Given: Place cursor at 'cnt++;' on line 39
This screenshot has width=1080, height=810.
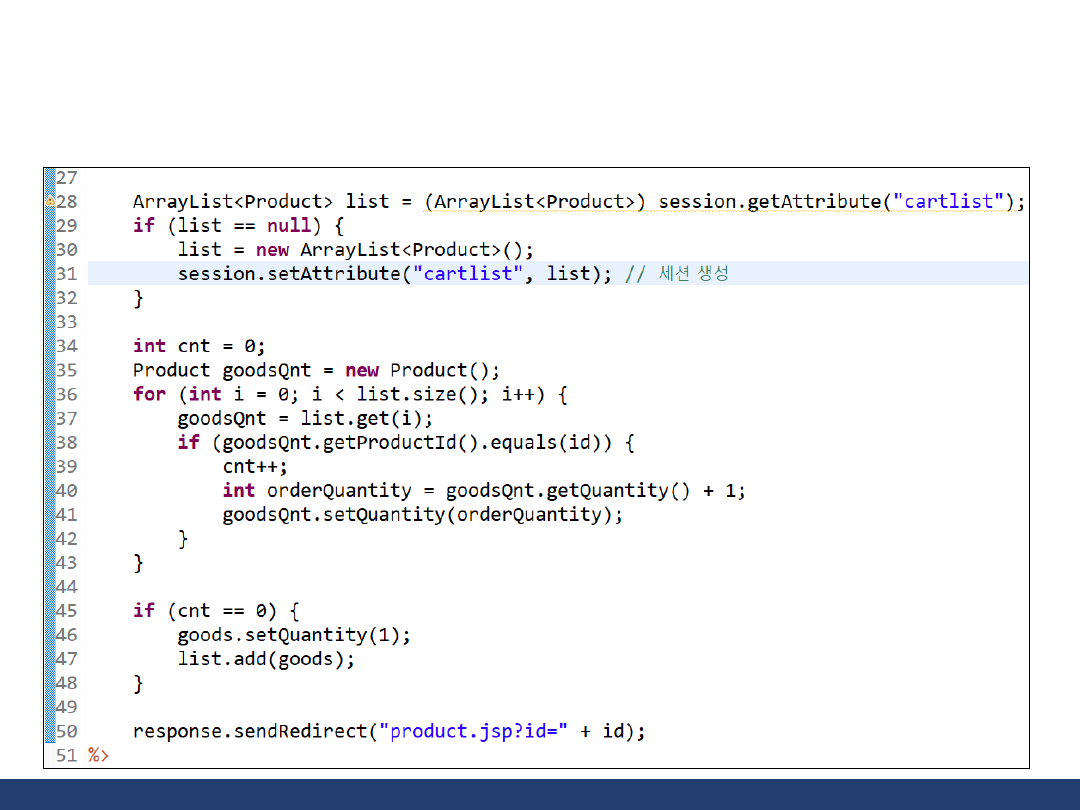Looking at the screenshot, I should (x=255, y=466).
